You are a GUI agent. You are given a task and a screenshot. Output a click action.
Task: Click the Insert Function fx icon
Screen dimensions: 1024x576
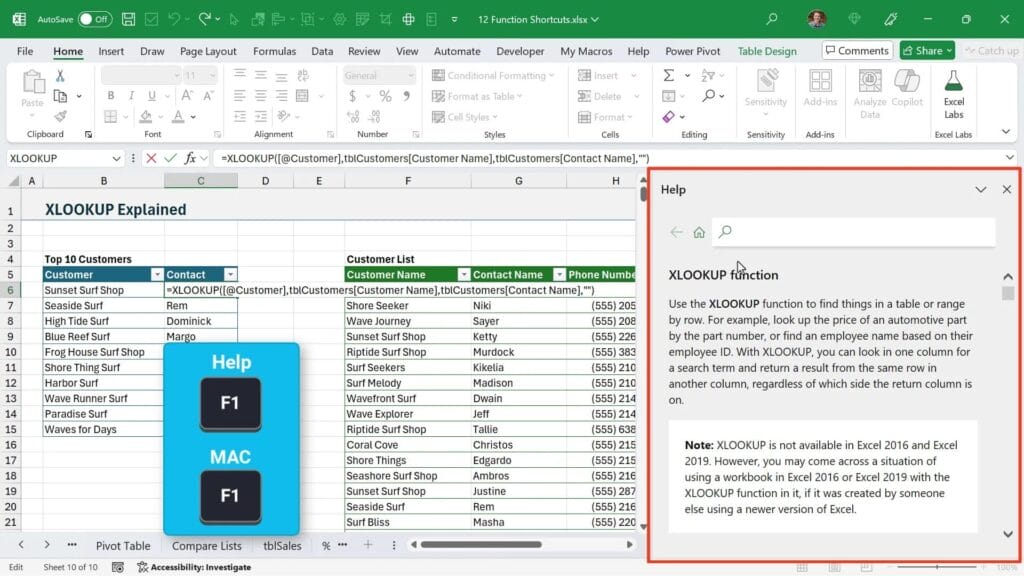[x=190, y=158]
